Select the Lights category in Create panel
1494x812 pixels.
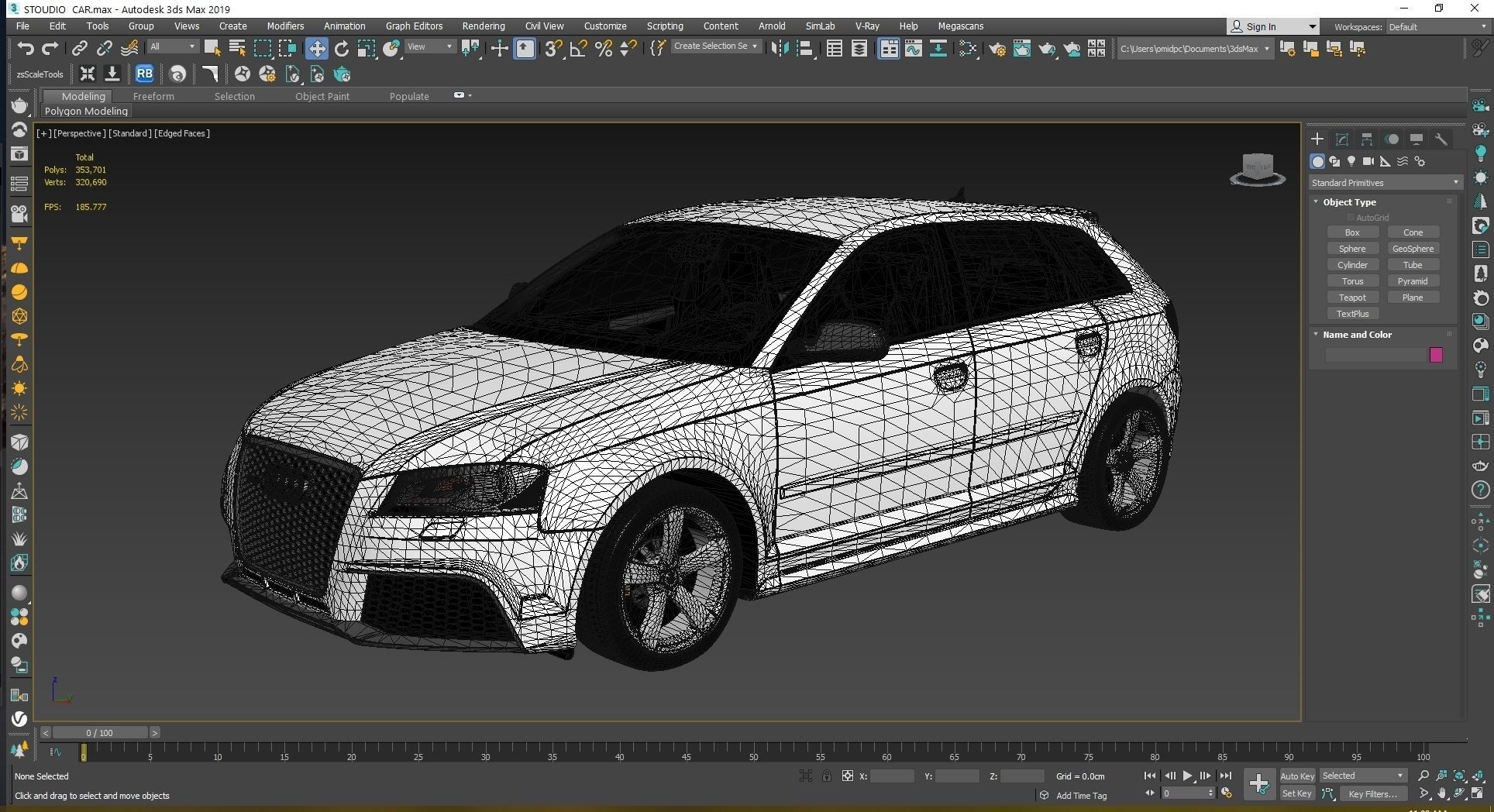tap(1351, 161)
